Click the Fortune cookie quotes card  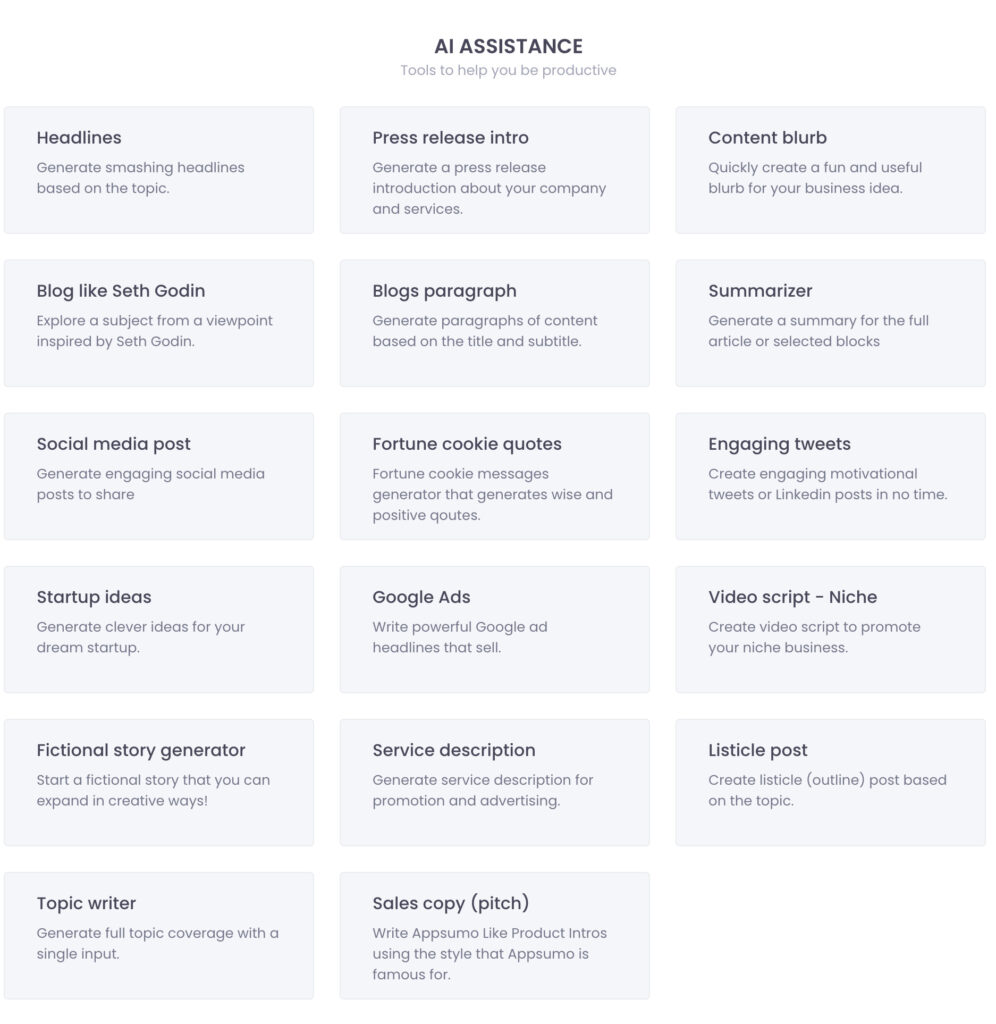click(495, 475)
